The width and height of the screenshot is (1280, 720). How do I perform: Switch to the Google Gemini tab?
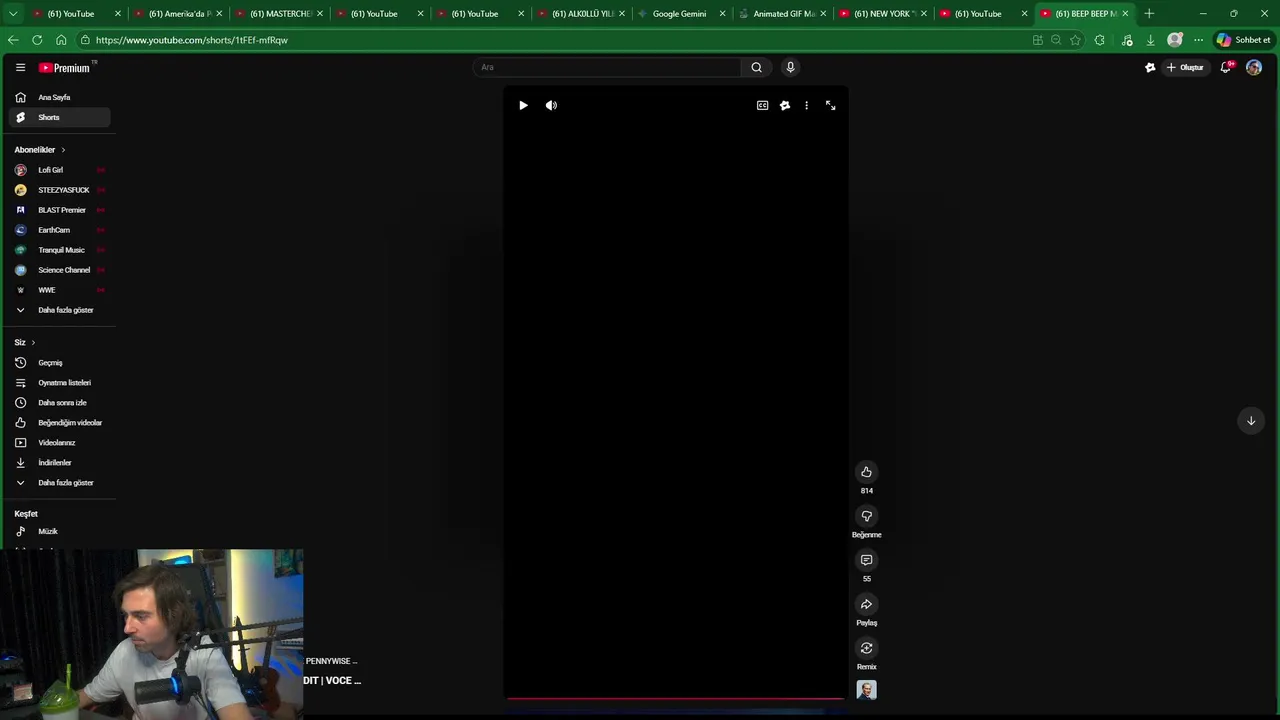point(680,14)
